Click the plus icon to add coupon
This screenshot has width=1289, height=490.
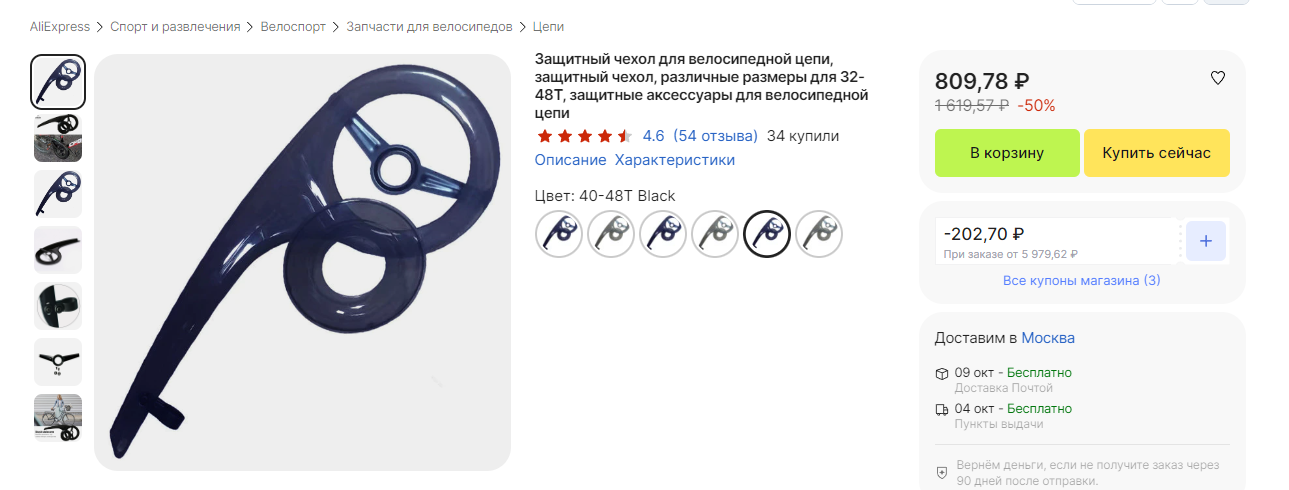[x=1206, y=241]
